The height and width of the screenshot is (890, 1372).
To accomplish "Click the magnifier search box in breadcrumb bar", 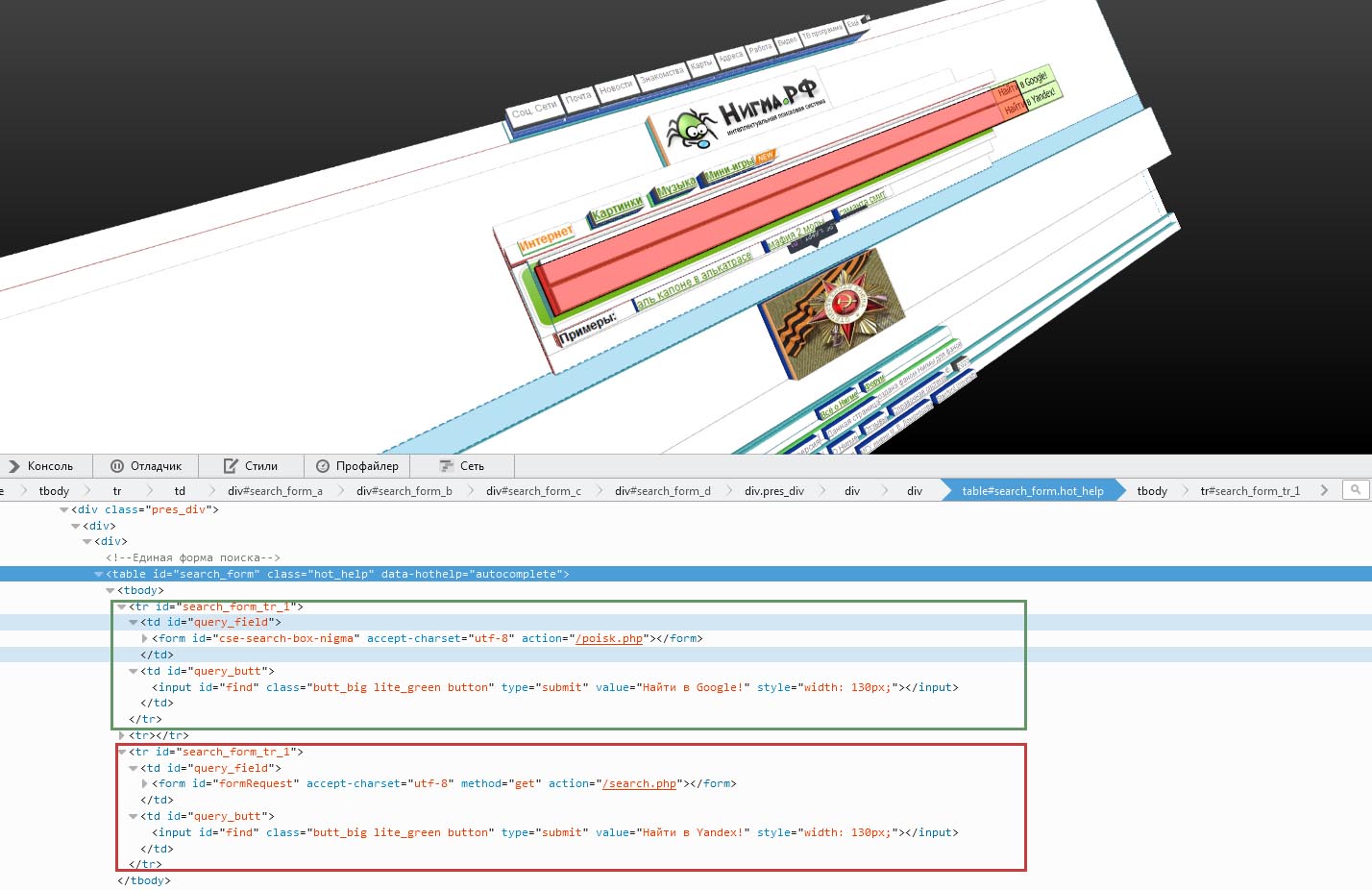I will 1356,490.
